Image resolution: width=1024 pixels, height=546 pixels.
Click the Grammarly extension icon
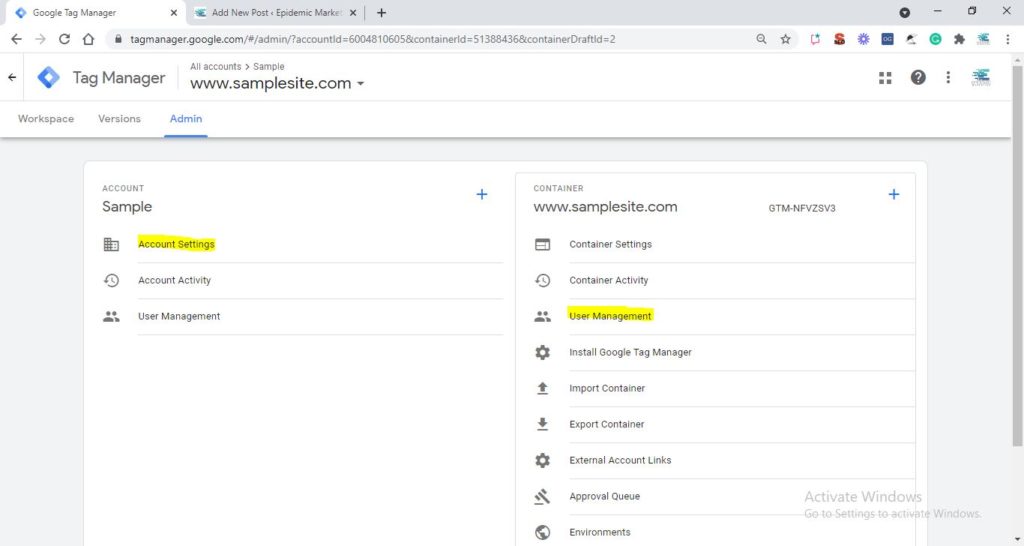pyautogui.click(x=935, y=39)
